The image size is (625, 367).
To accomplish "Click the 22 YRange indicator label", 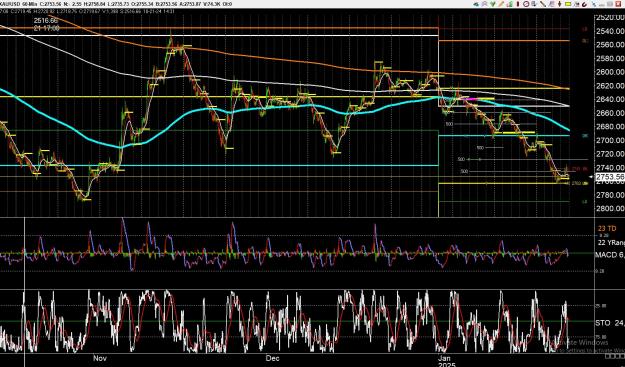I will point(611,242).
